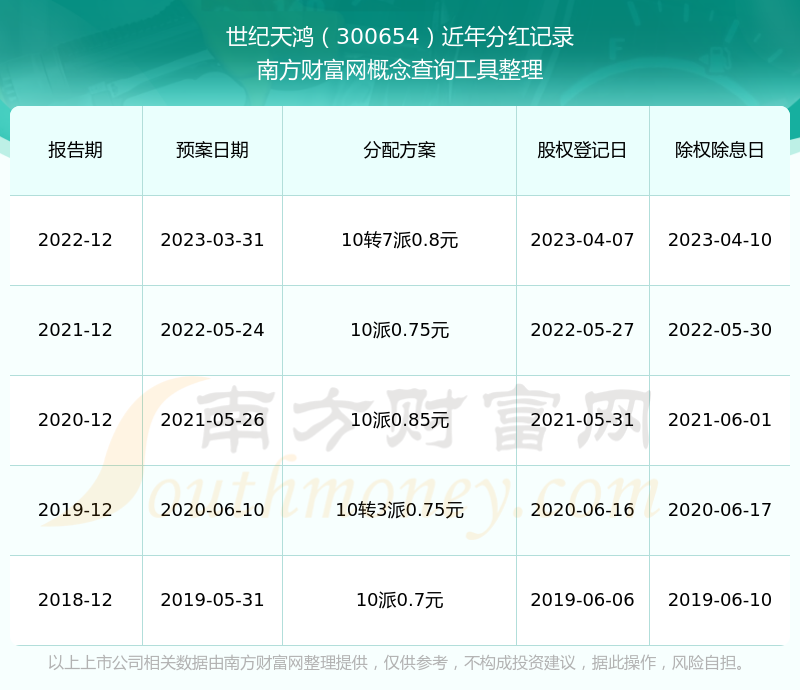Click record date 2019-06-06
Screen dimensions: 800x690
[x=582, y=600]
